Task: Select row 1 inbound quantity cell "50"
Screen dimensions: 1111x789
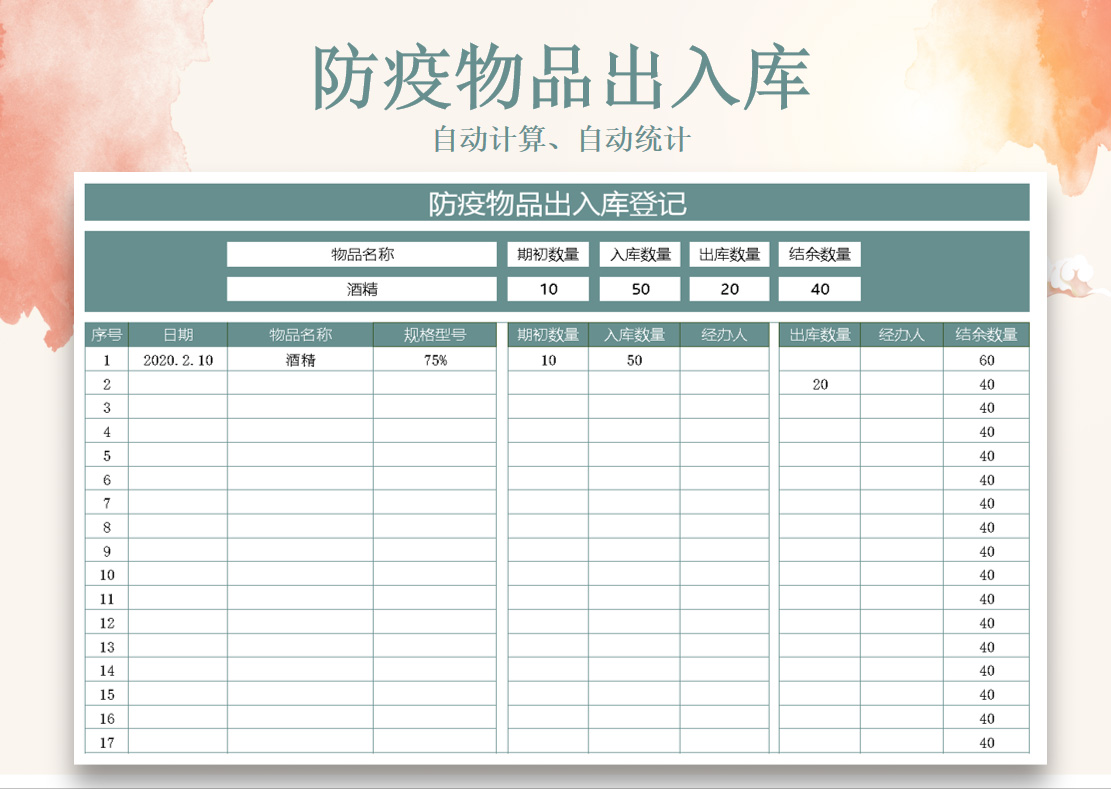Action: (x=634, y=360)
